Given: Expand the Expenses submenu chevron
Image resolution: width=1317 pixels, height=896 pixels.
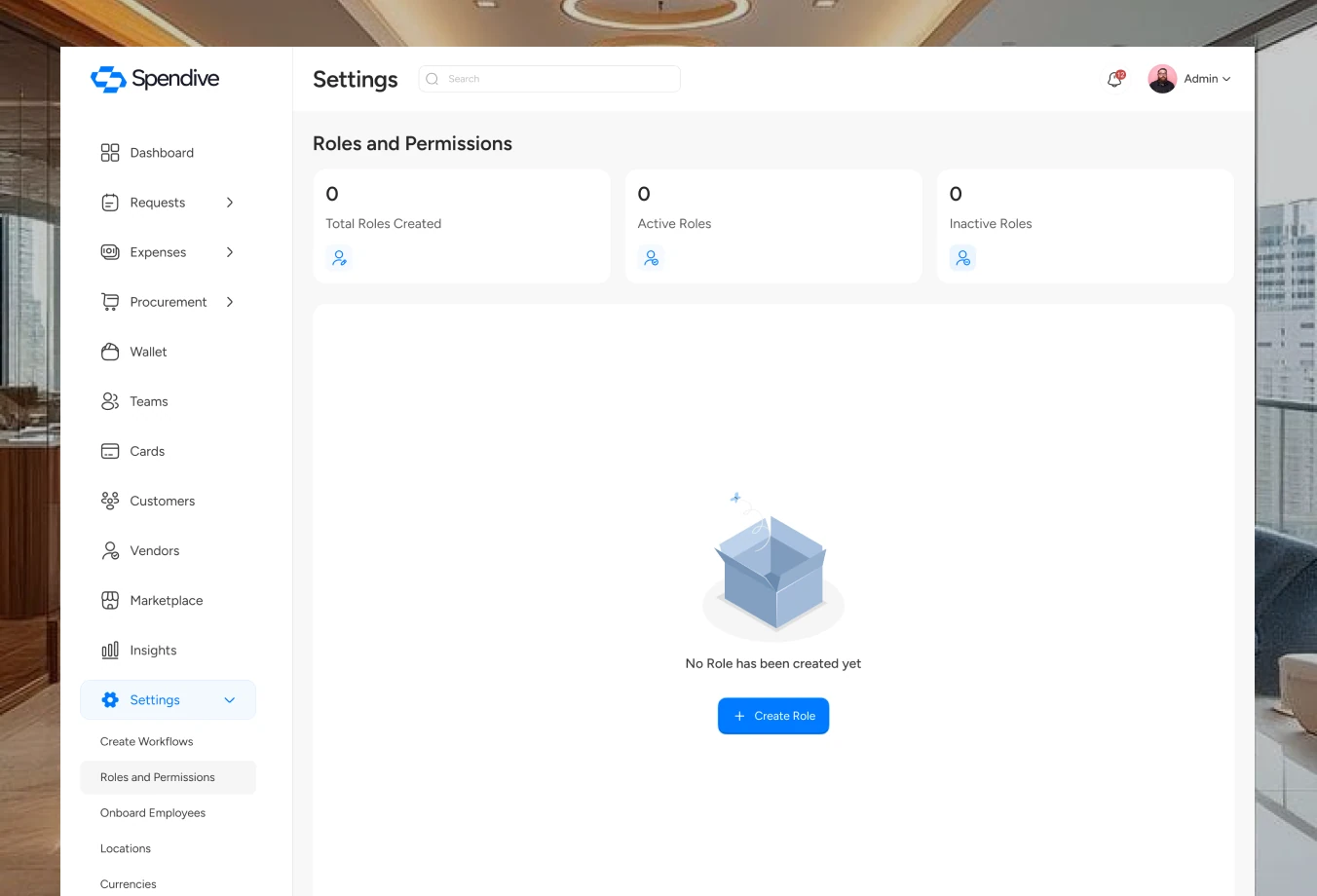Looking at the screenshot, I should [230, 252].
